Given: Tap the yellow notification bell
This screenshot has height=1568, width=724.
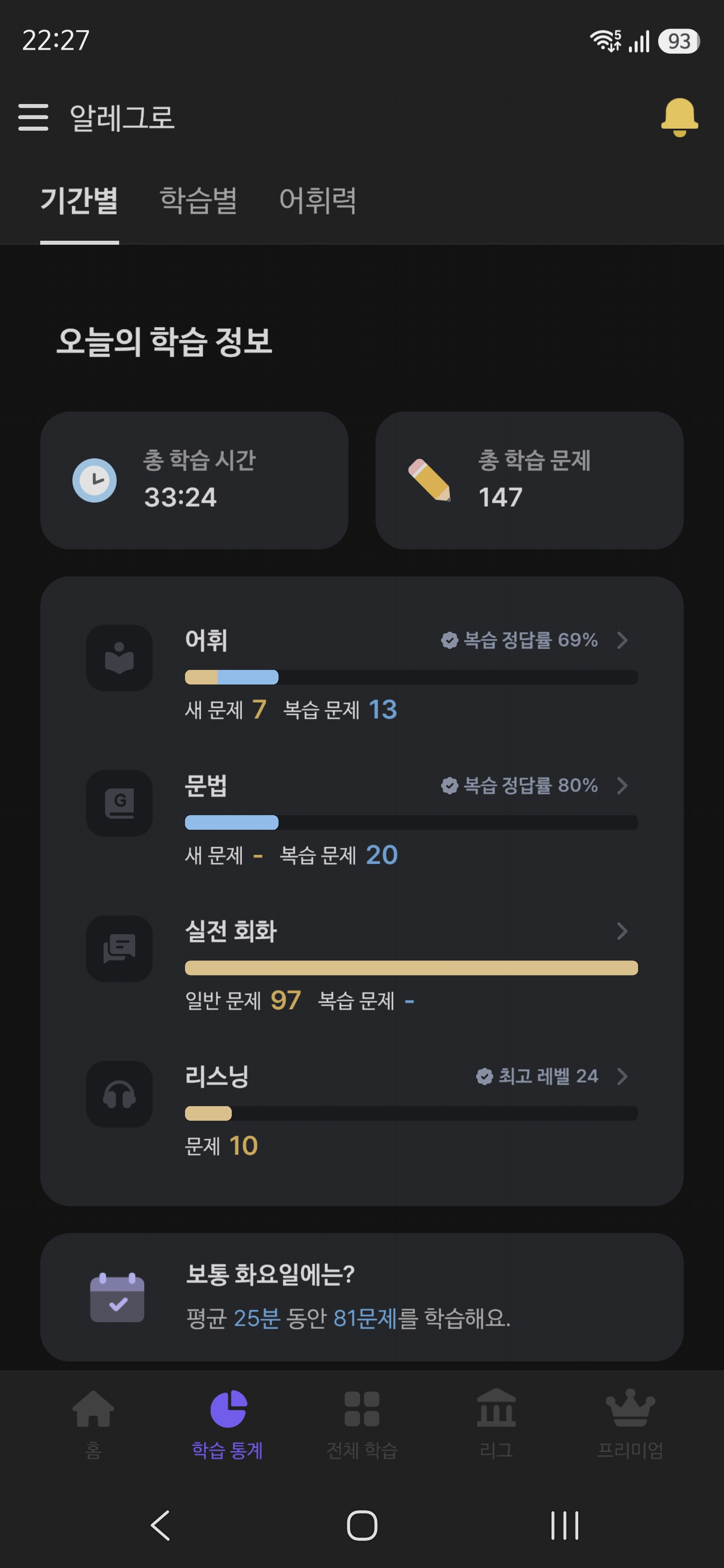Looking at the screenshot, I should [x=679, y=117].
